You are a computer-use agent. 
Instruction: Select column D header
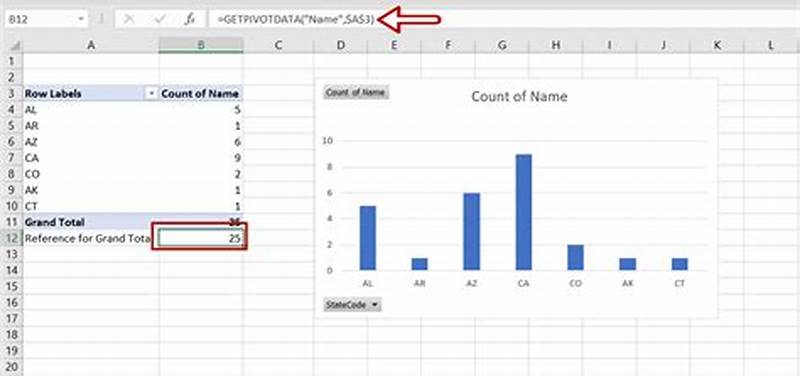coord(340,45)
